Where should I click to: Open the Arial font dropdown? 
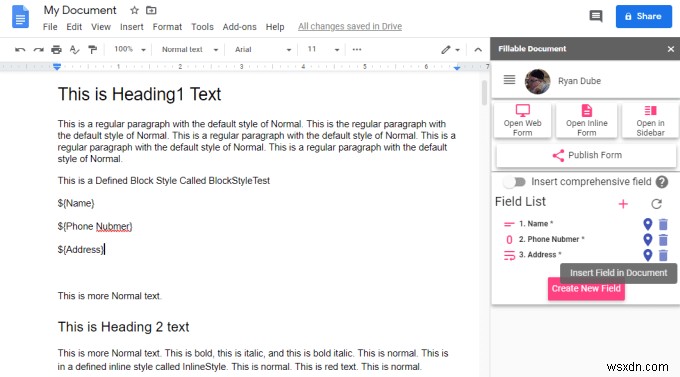[262, 49]
